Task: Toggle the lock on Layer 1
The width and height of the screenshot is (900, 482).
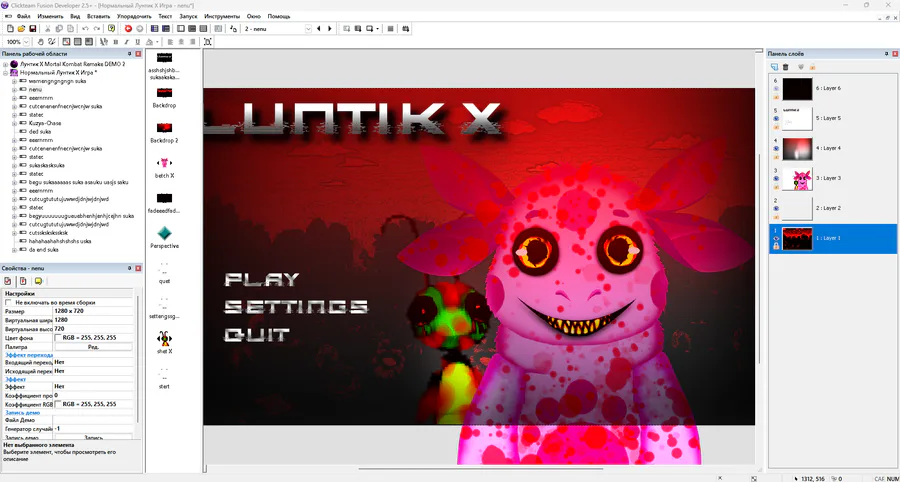Action: (775, 246)
